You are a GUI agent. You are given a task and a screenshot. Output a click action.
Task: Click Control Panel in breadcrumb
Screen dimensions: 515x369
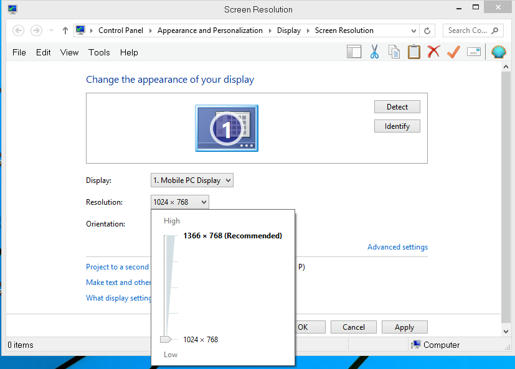pyautogui.click(x=121, y=30)
